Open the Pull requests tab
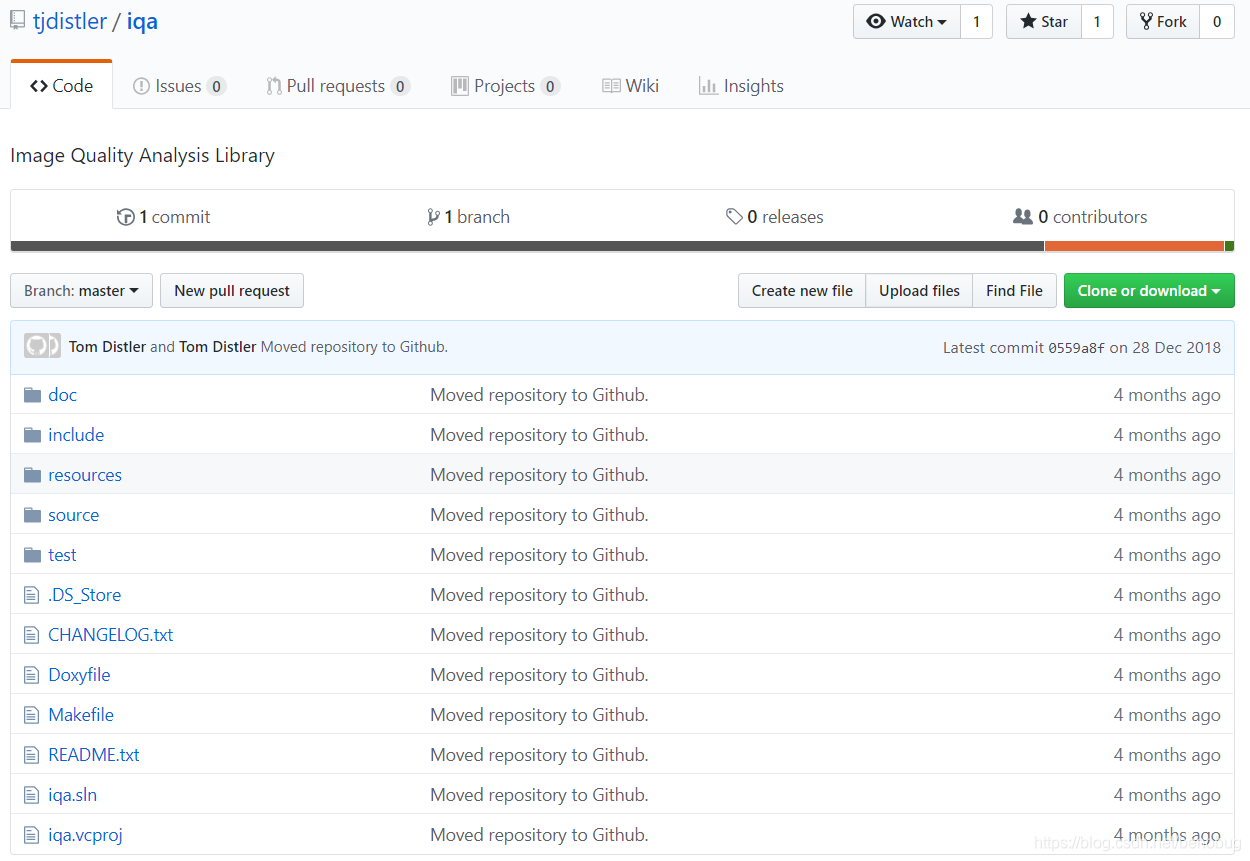This screenshot has width=1250, height=861. coord(338,86)
